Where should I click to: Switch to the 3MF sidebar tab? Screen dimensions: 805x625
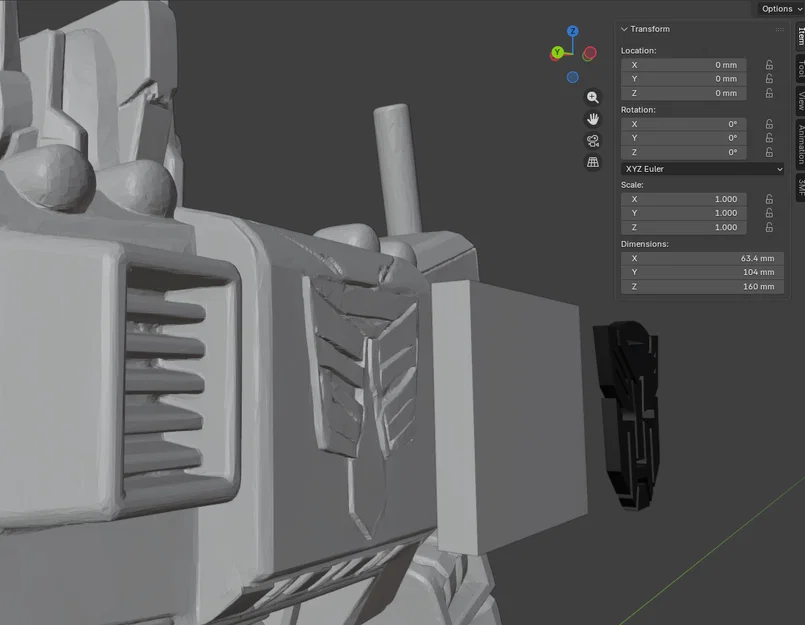tap(800, 187)
